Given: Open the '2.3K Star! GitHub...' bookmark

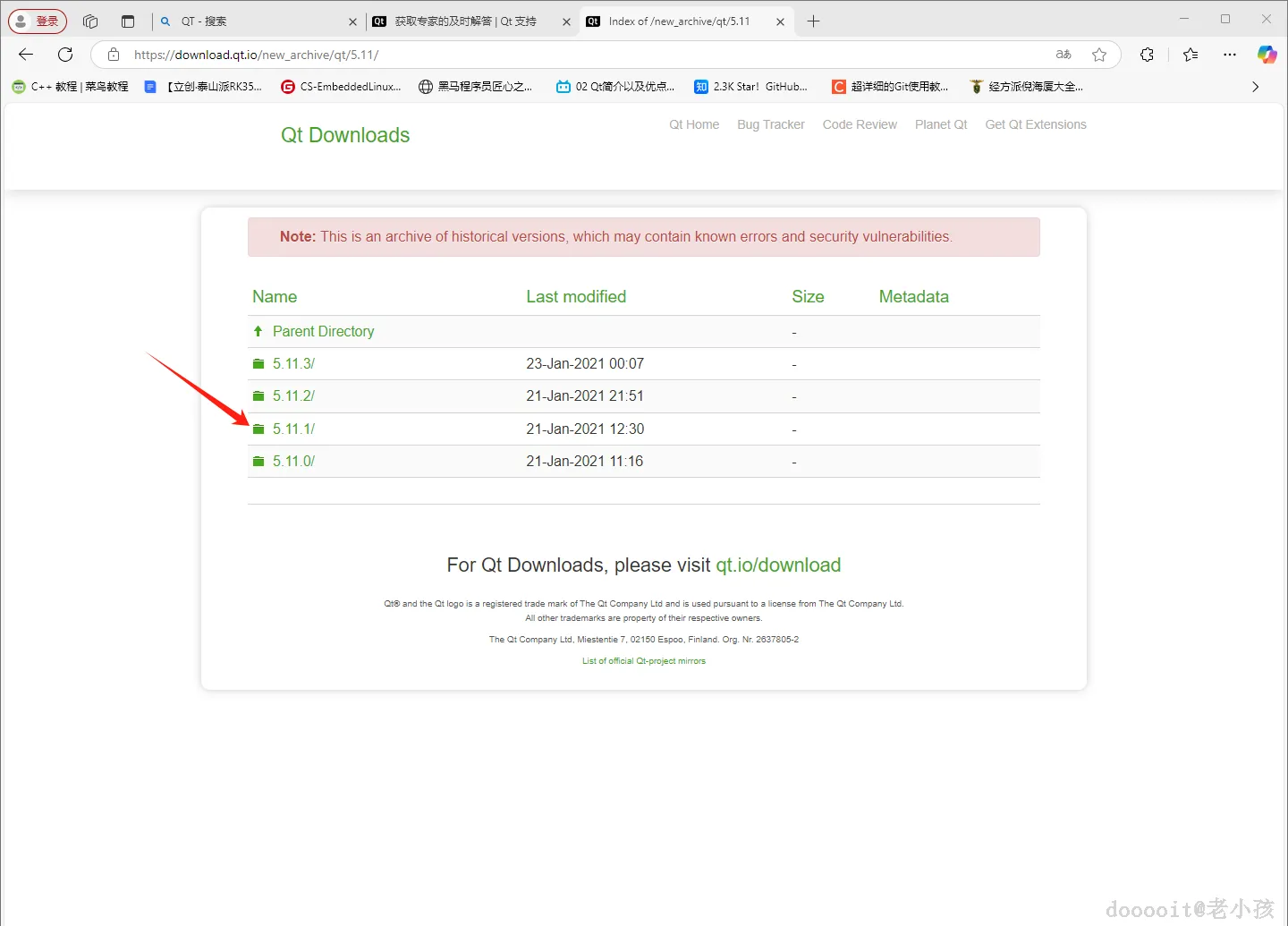Looking at the screenshot, I should coord(751,87).
